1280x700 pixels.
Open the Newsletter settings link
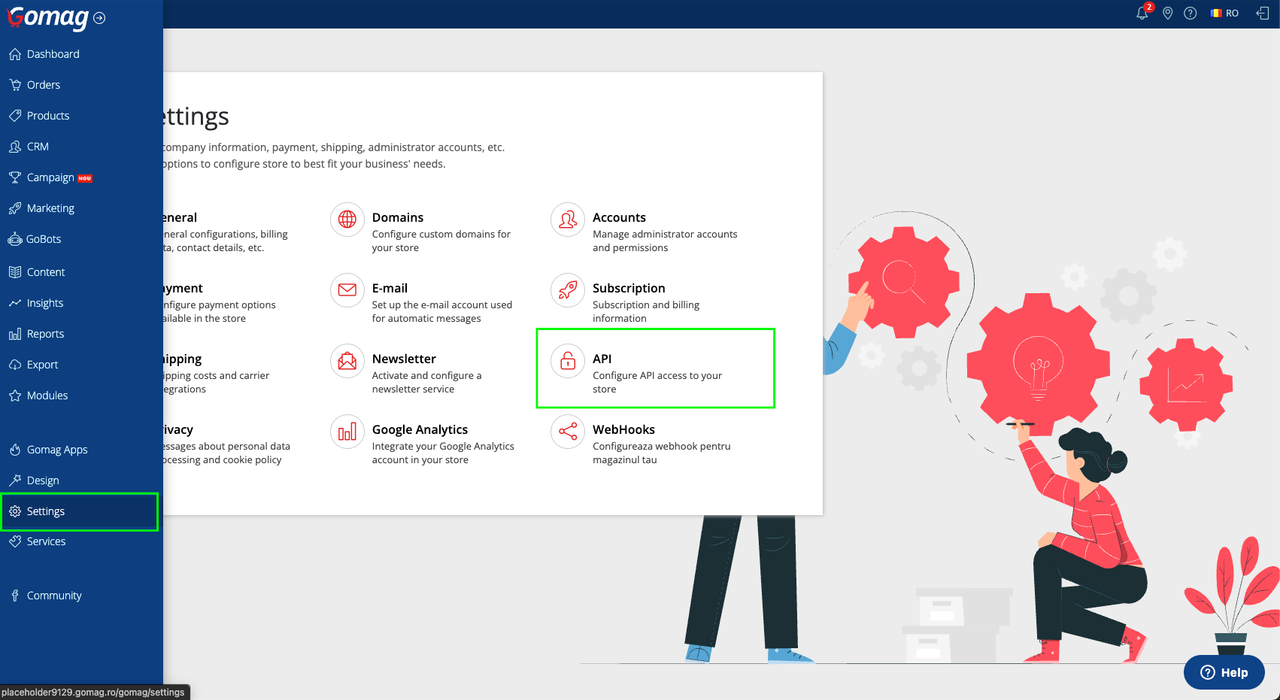pyautogui.click(x=404, y=359)
